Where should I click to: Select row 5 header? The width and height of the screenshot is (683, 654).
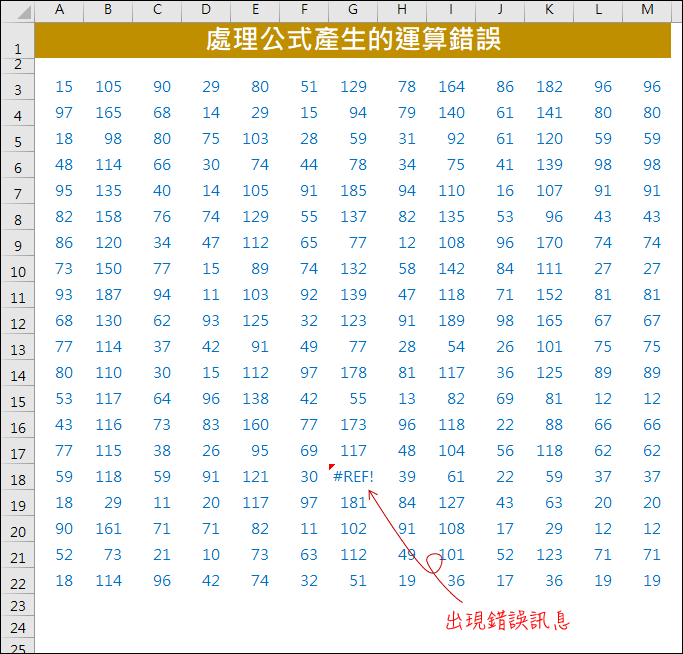[x=17, y=139]
